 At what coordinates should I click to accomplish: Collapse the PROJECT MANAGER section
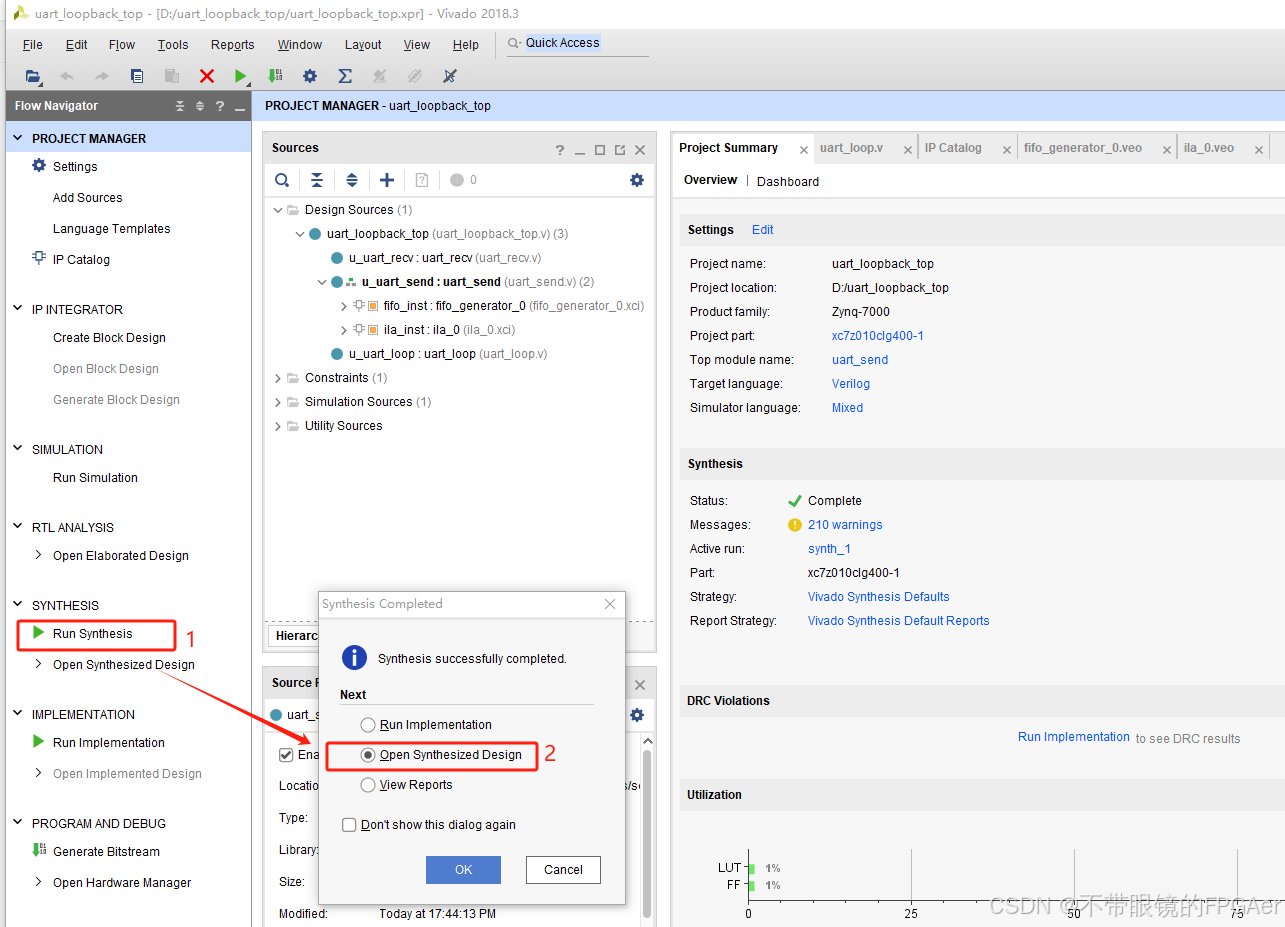point(18,138)
